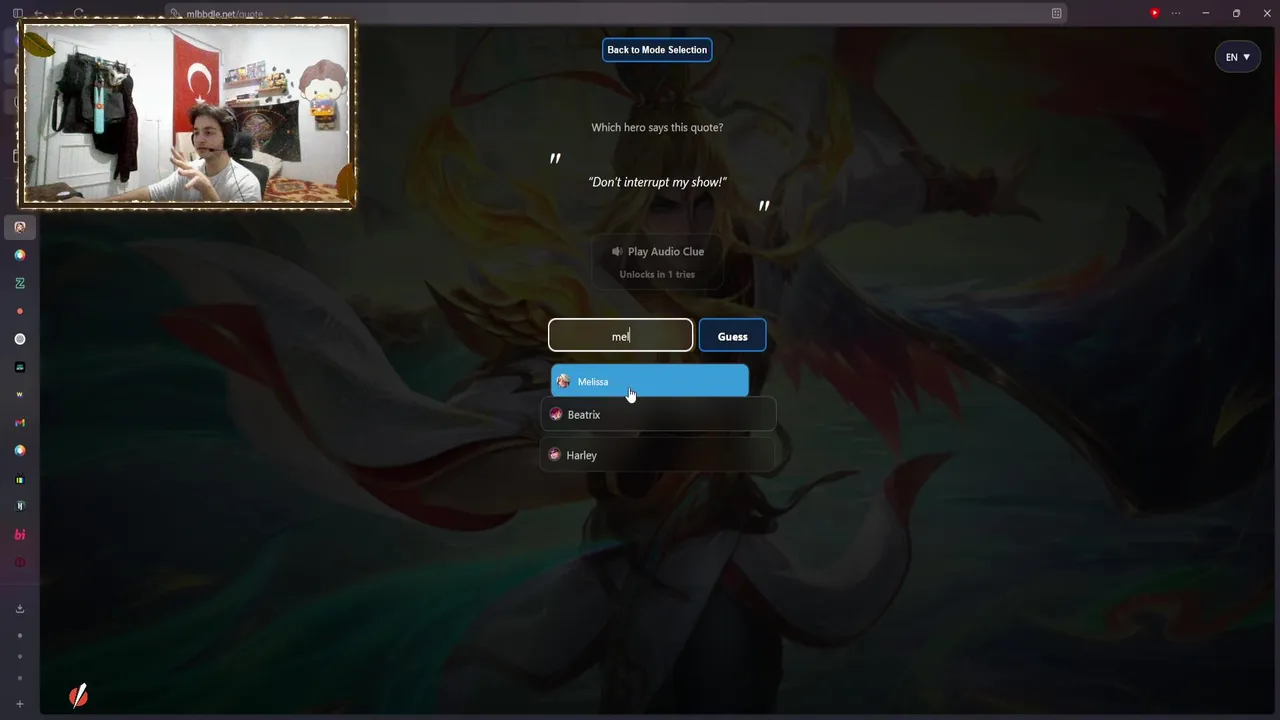Select Melissa from the suggestion list
The width and height of the screenshot is (1280, 720).
click(x=649, y=381)
